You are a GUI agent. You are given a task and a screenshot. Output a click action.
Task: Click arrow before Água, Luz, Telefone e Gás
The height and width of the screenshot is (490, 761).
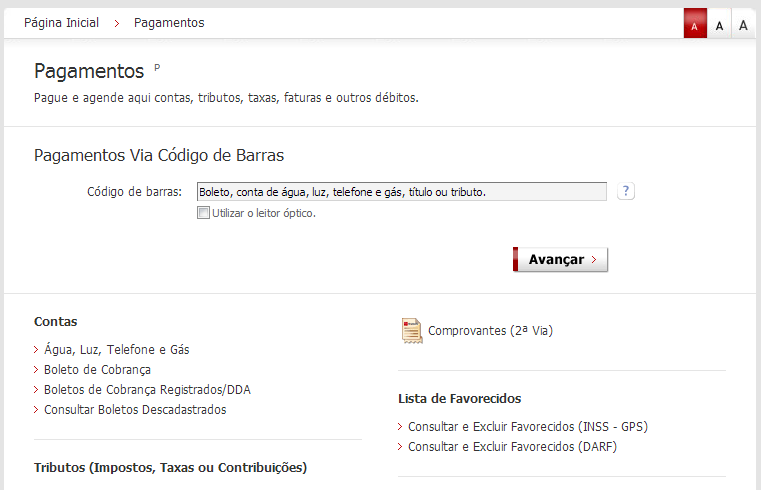(37, 350)
